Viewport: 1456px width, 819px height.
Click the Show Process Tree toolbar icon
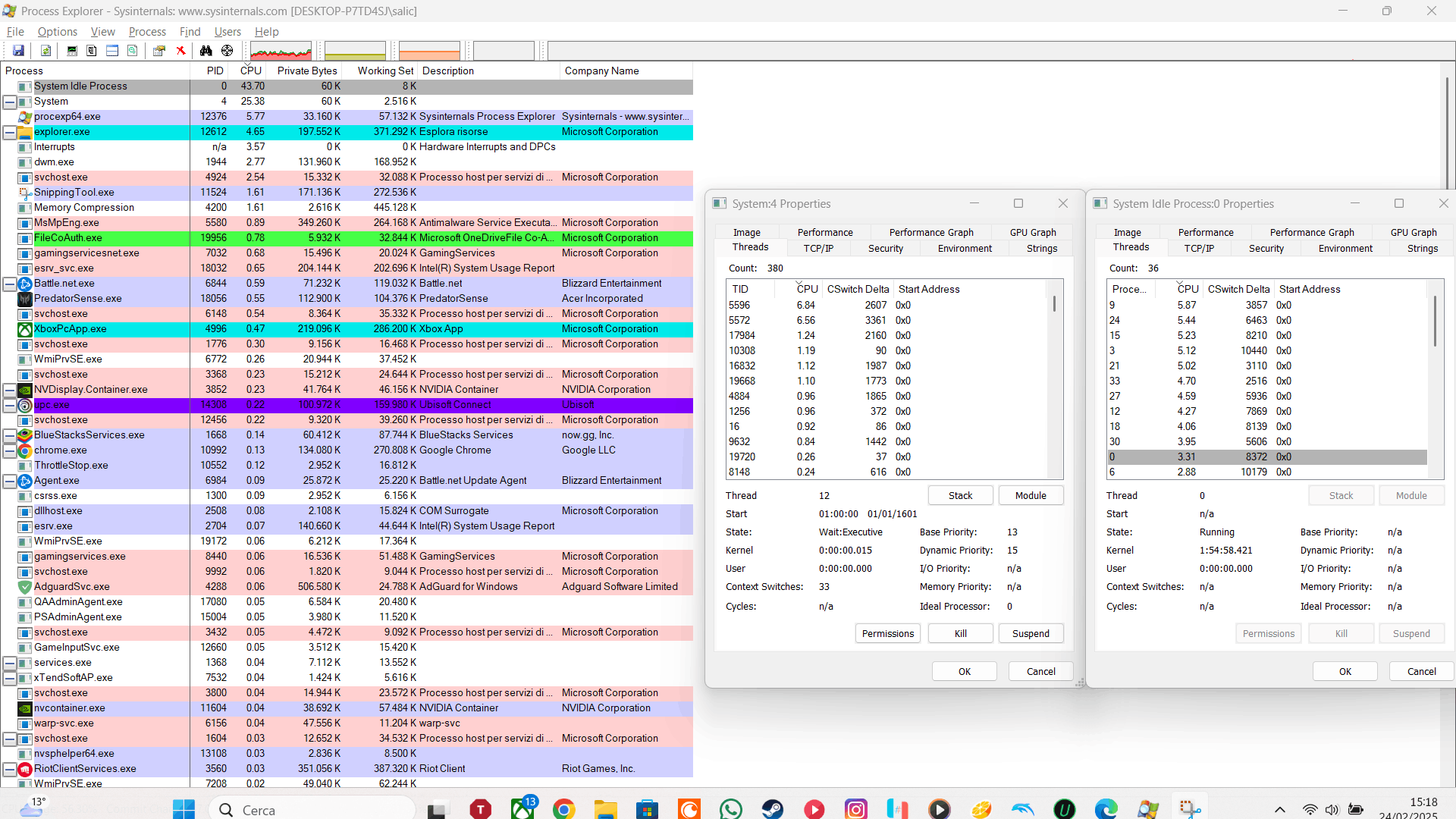(92, 51)
